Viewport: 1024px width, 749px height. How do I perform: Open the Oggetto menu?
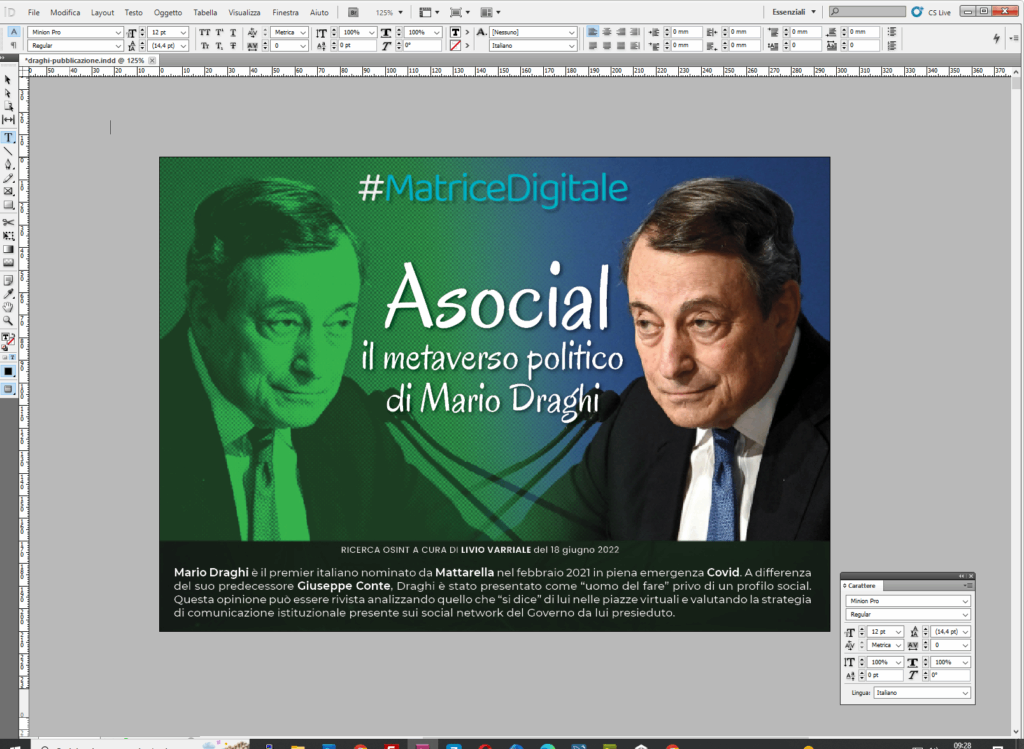(168, 12)
